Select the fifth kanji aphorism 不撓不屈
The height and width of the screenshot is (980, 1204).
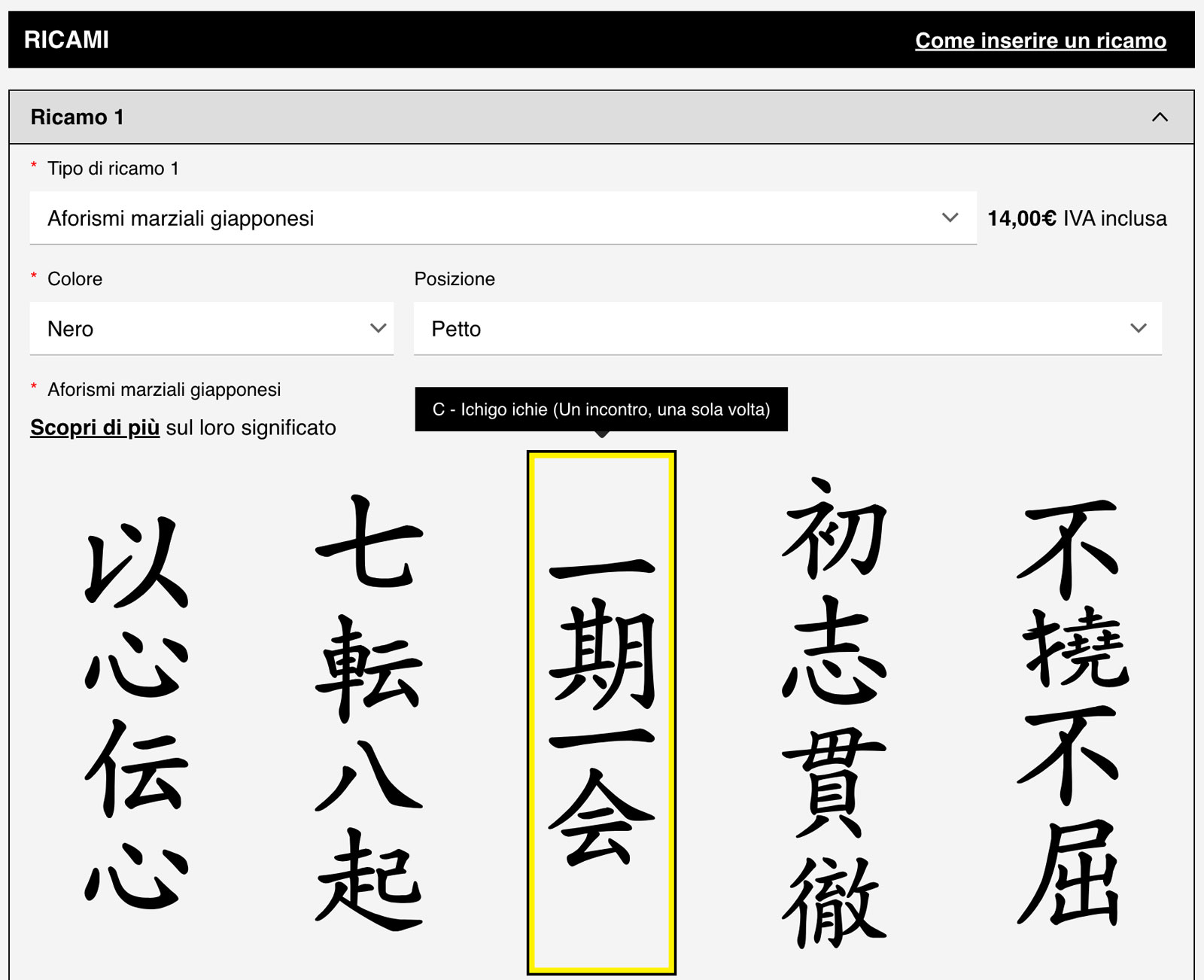click(x=1071, y=711)
